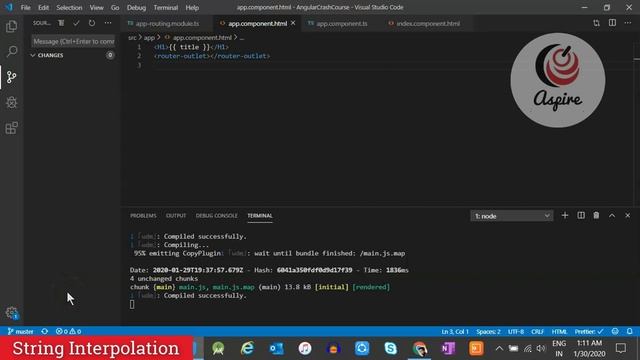Screen dimensions: 640x360
Task: Switch to the DEBUG CONSOLE tab
Action: click(216, 216)
